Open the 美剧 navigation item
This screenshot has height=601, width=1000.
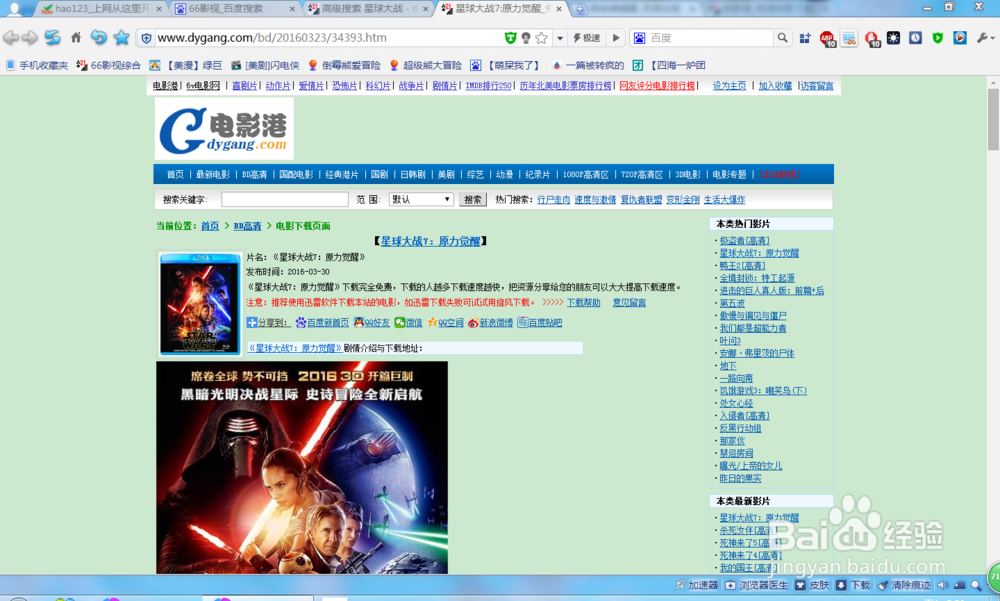click(x=446, y=174)
